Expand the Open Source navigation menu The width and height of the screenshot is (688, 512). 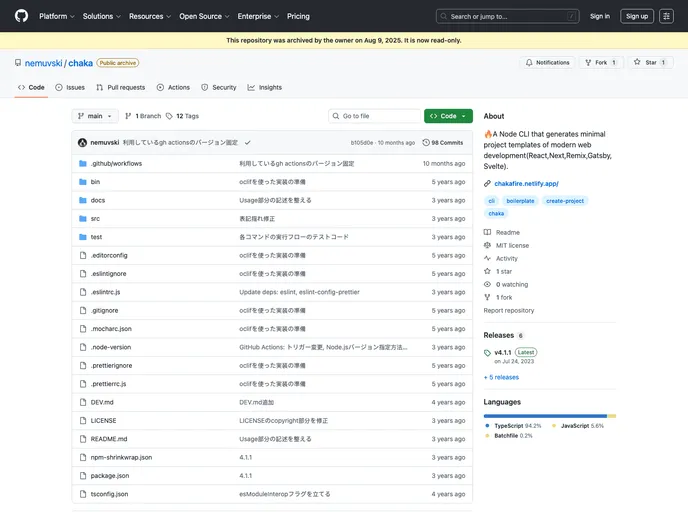pos(204,16)
